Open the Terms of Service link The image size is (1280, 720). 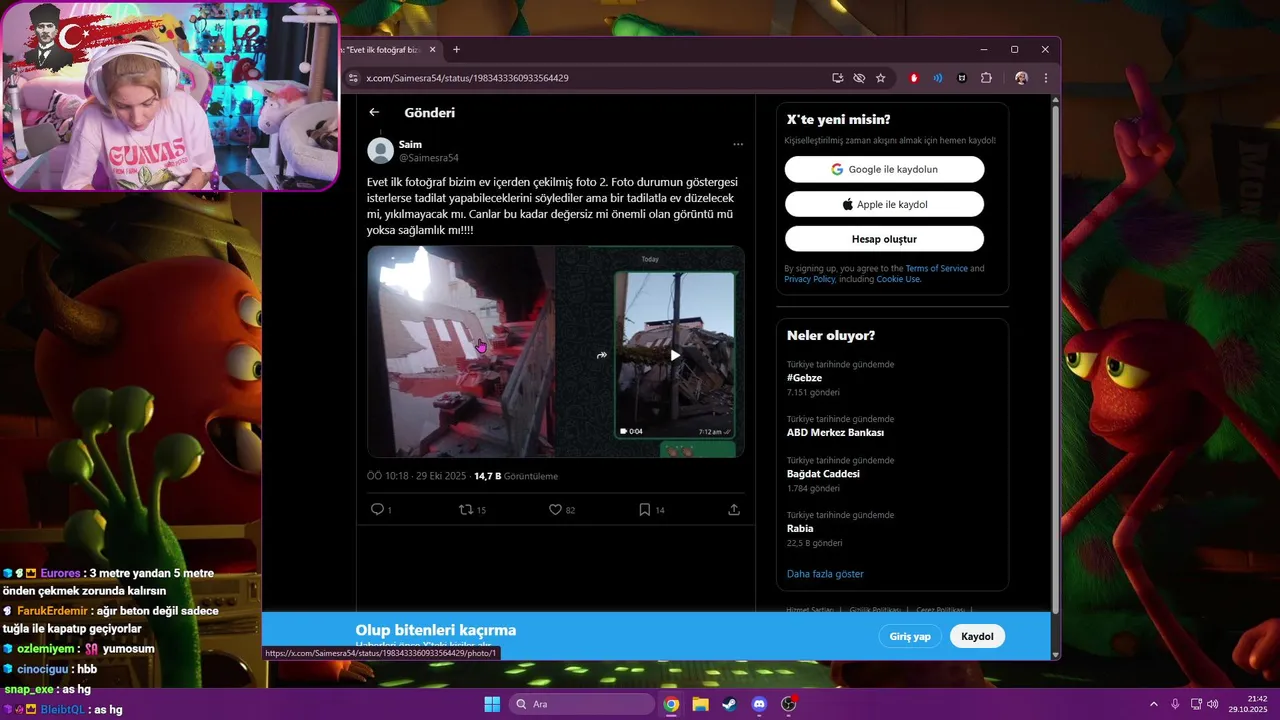coord(936,268)
